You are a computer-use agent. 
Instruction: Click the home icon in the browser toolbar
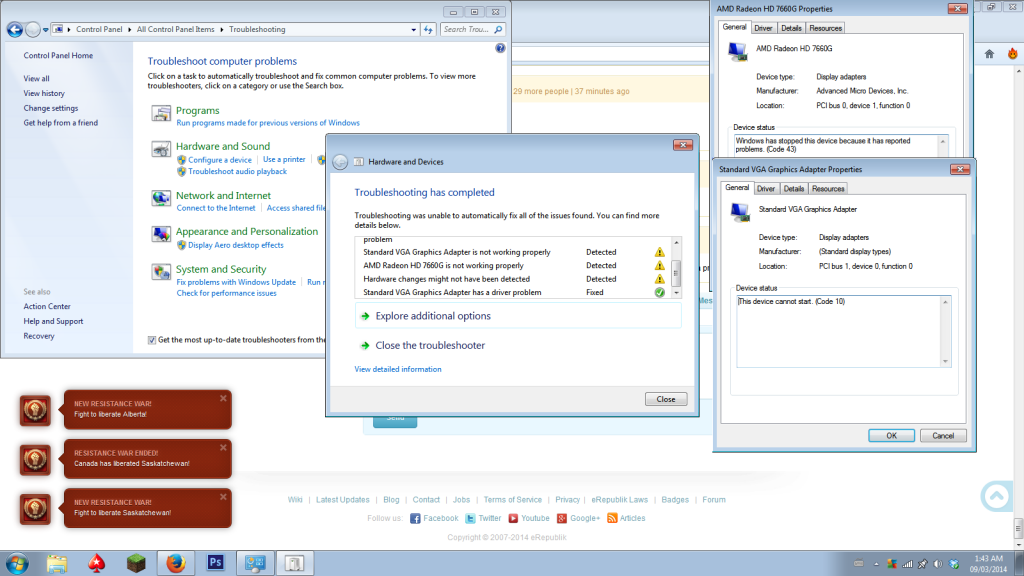point(989,54)
